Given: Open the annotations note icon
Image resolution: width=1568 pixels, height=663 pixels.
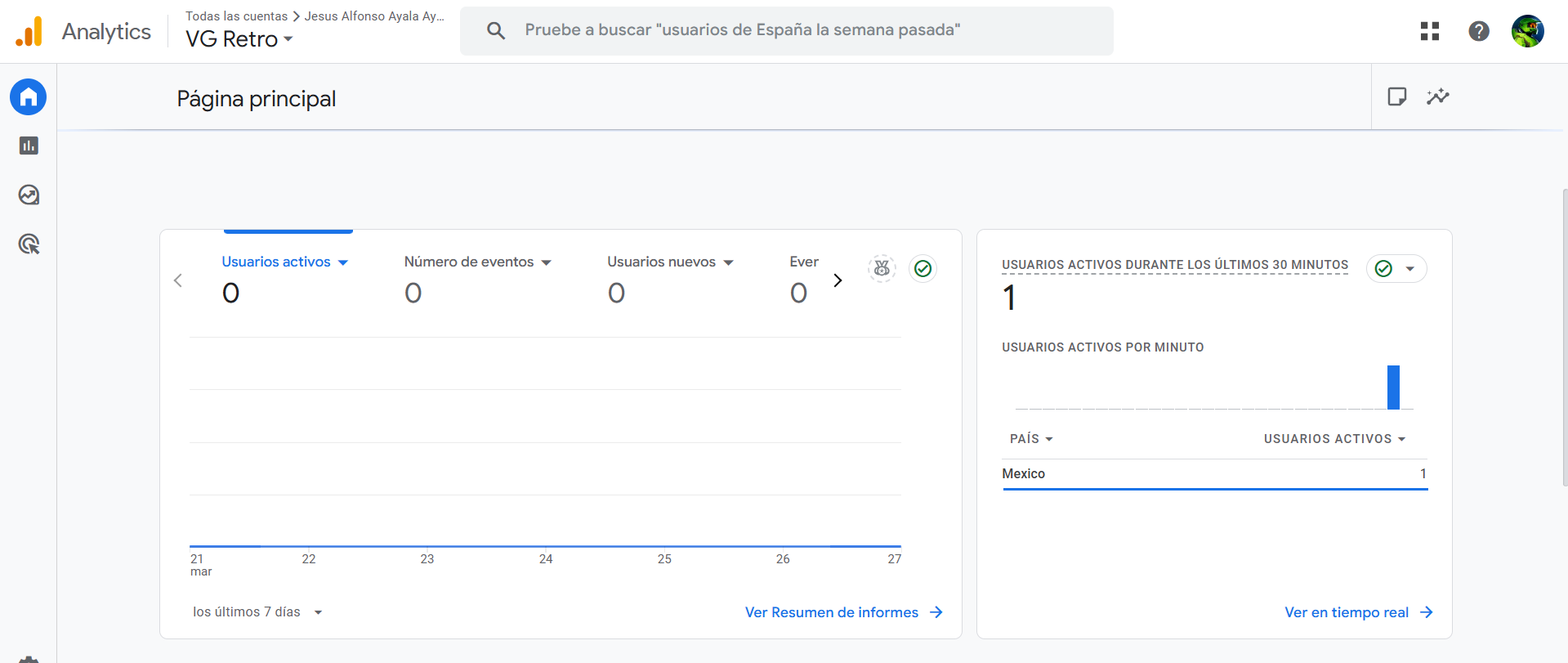Looking at the screenshot, I should [1397, 96].
